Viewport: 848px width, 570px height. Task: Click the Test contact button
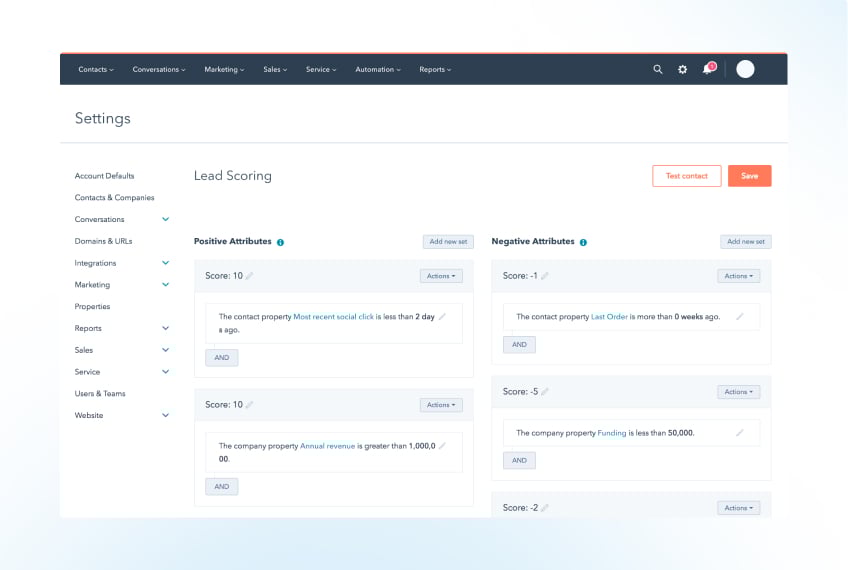pyautogui.click(x=686, y=176)
